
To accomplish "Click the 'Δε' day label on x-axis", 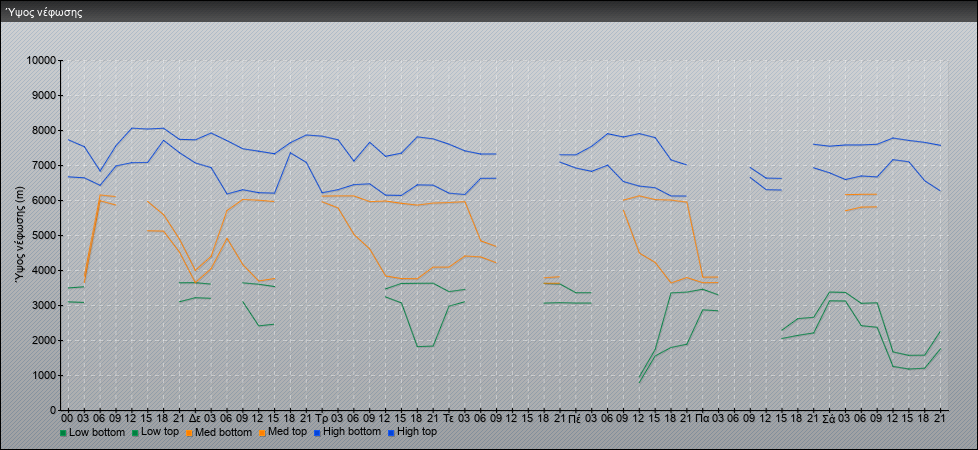I will click(x=195, y=418).
